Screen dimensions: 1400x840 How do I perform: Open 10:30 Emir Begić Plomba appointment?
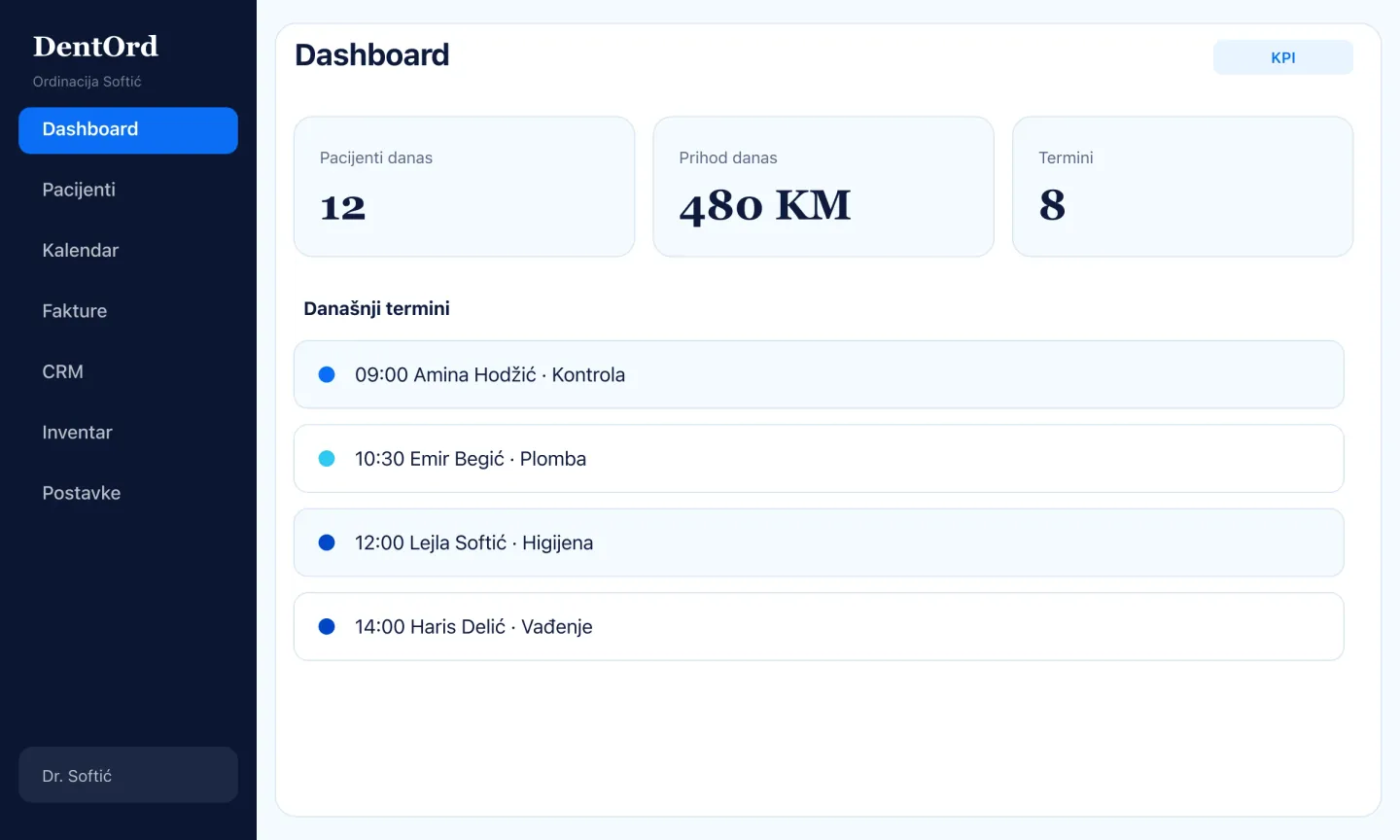coord(819,459)
